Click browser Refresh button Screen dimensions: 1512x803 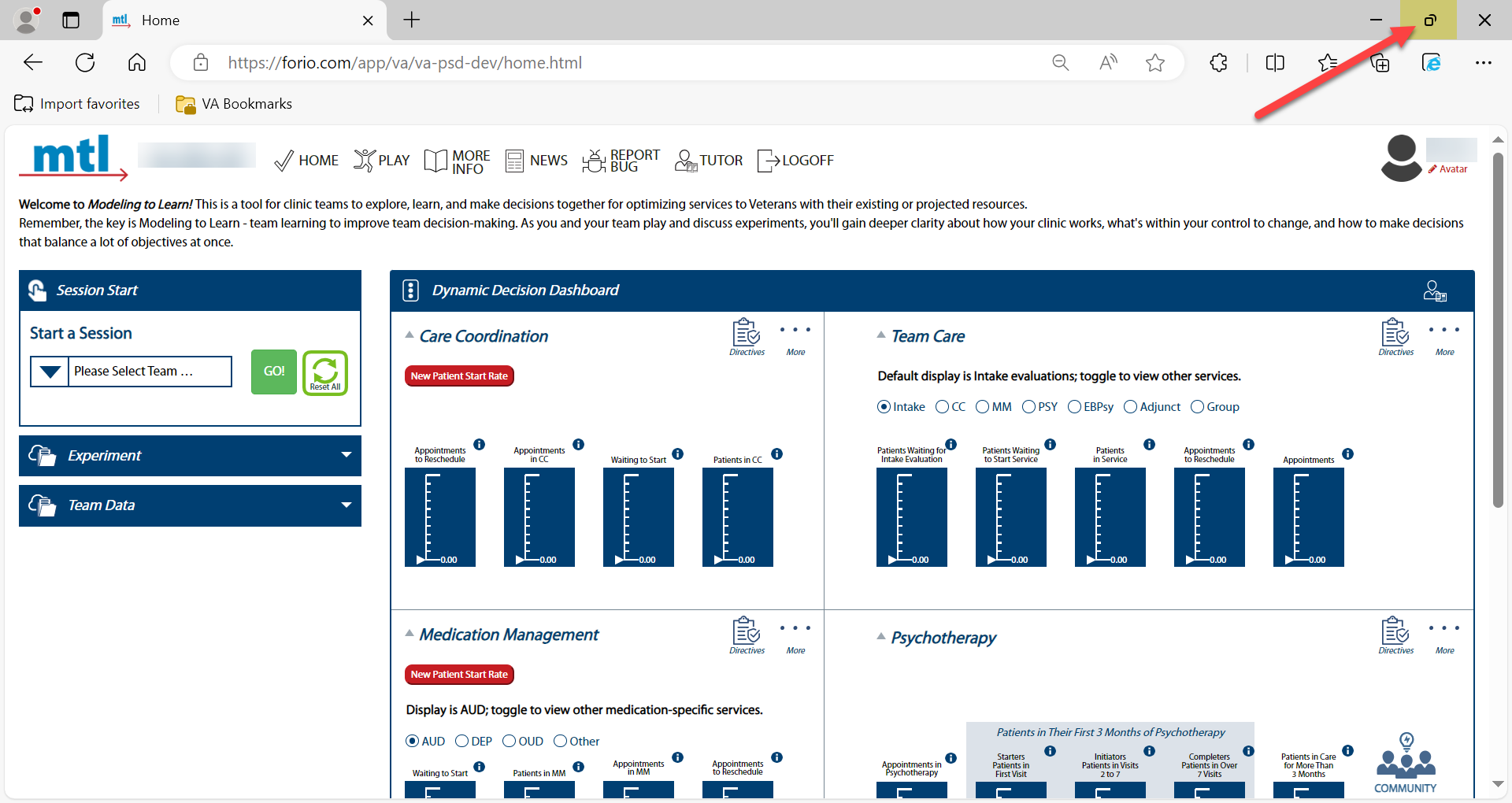pyautogui.click(x=85, y=63)
